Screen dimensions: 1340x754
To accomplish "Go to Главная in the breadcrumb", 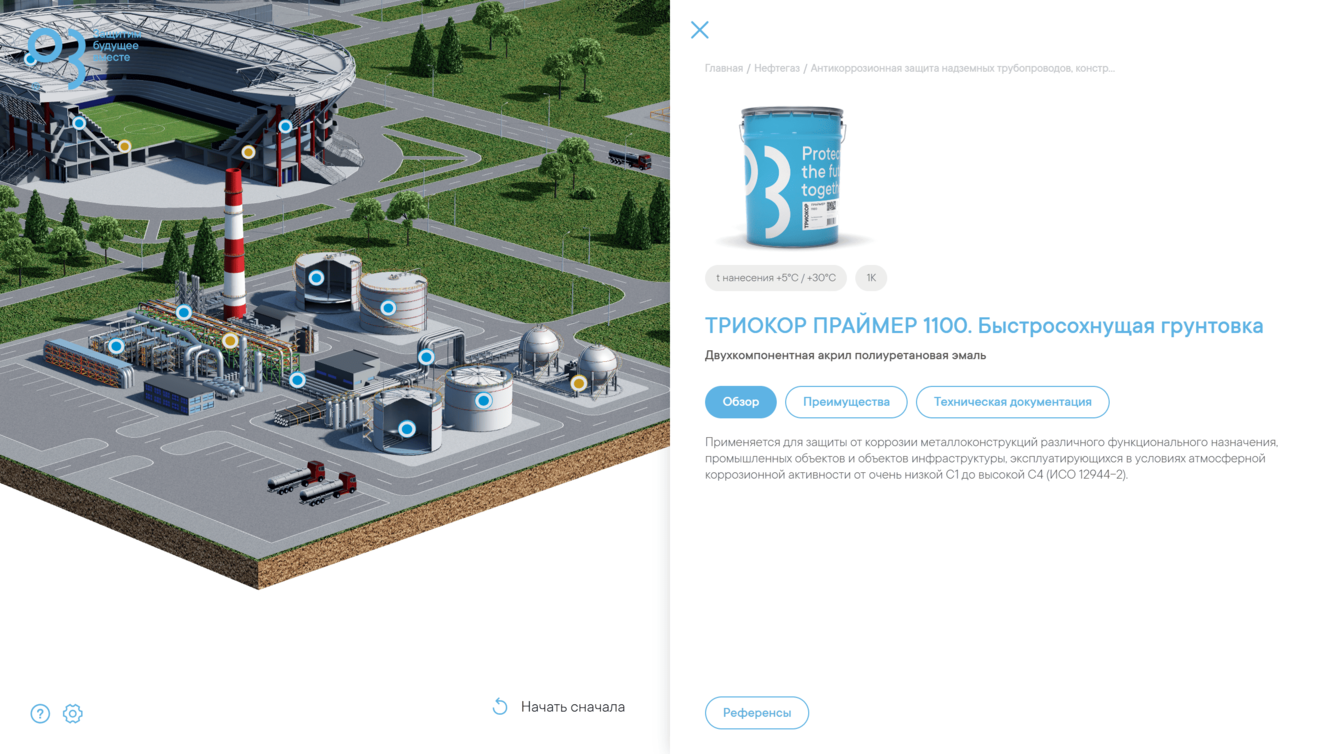I will tap(724, 68).
